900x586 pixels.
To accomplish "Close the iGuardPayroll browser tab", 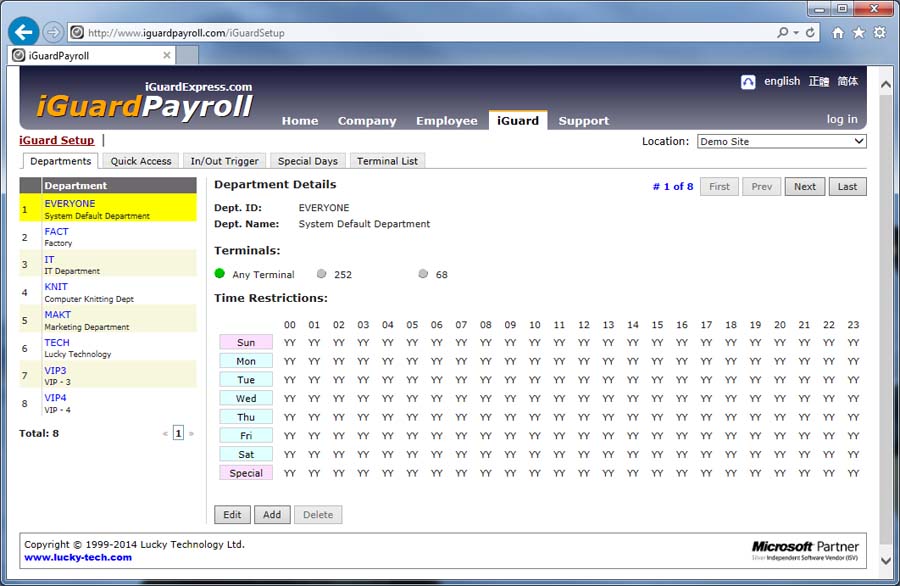I will coord(166,55).
